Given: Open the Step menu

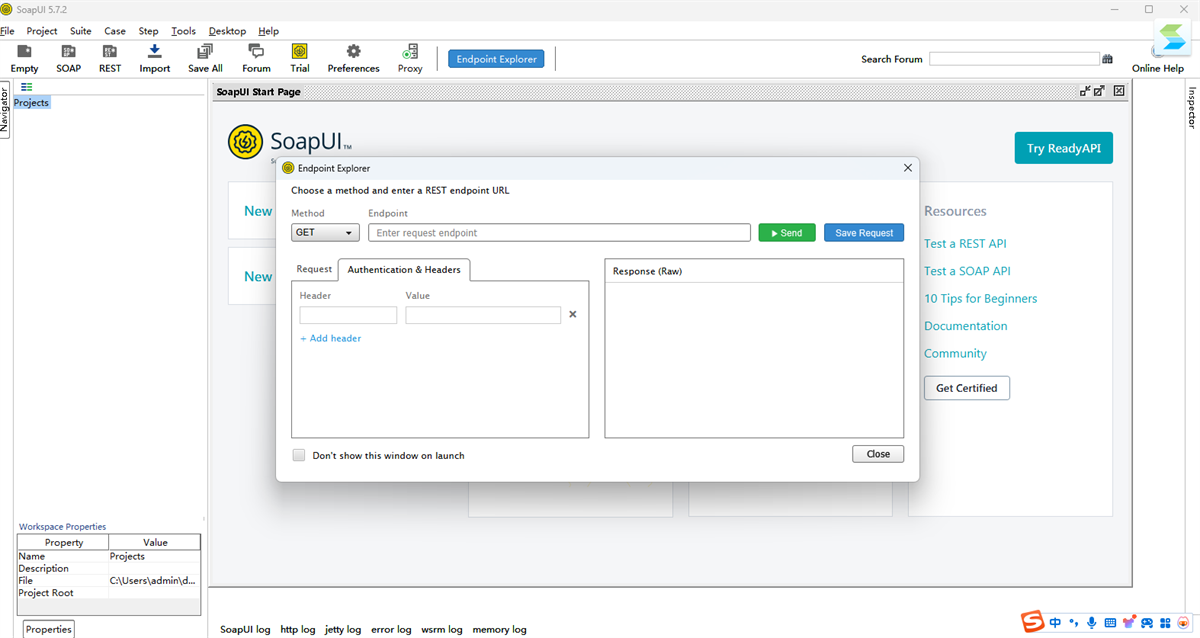Looking at the screenshot, I should click(x=148, y=31).
